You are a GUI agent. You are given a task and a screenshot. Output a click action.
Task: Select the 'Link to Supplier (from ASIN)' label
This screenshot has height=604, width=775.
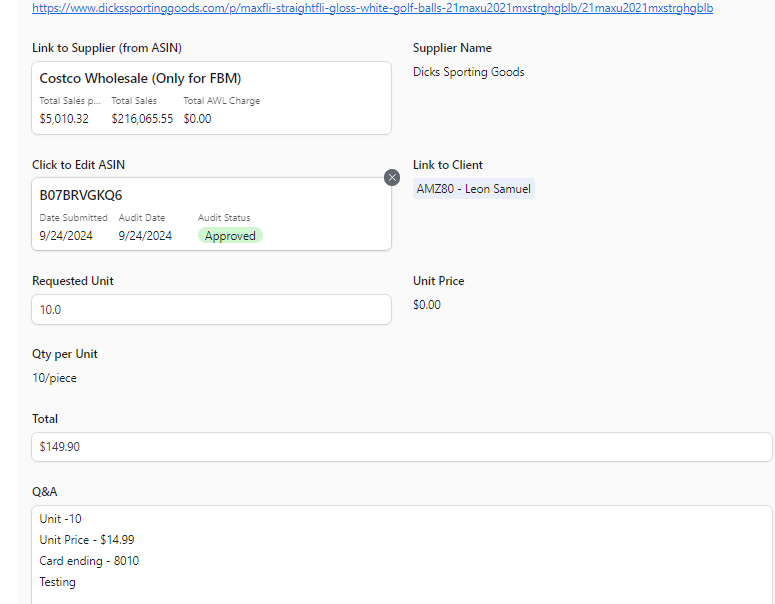click(x=107, y=48)
